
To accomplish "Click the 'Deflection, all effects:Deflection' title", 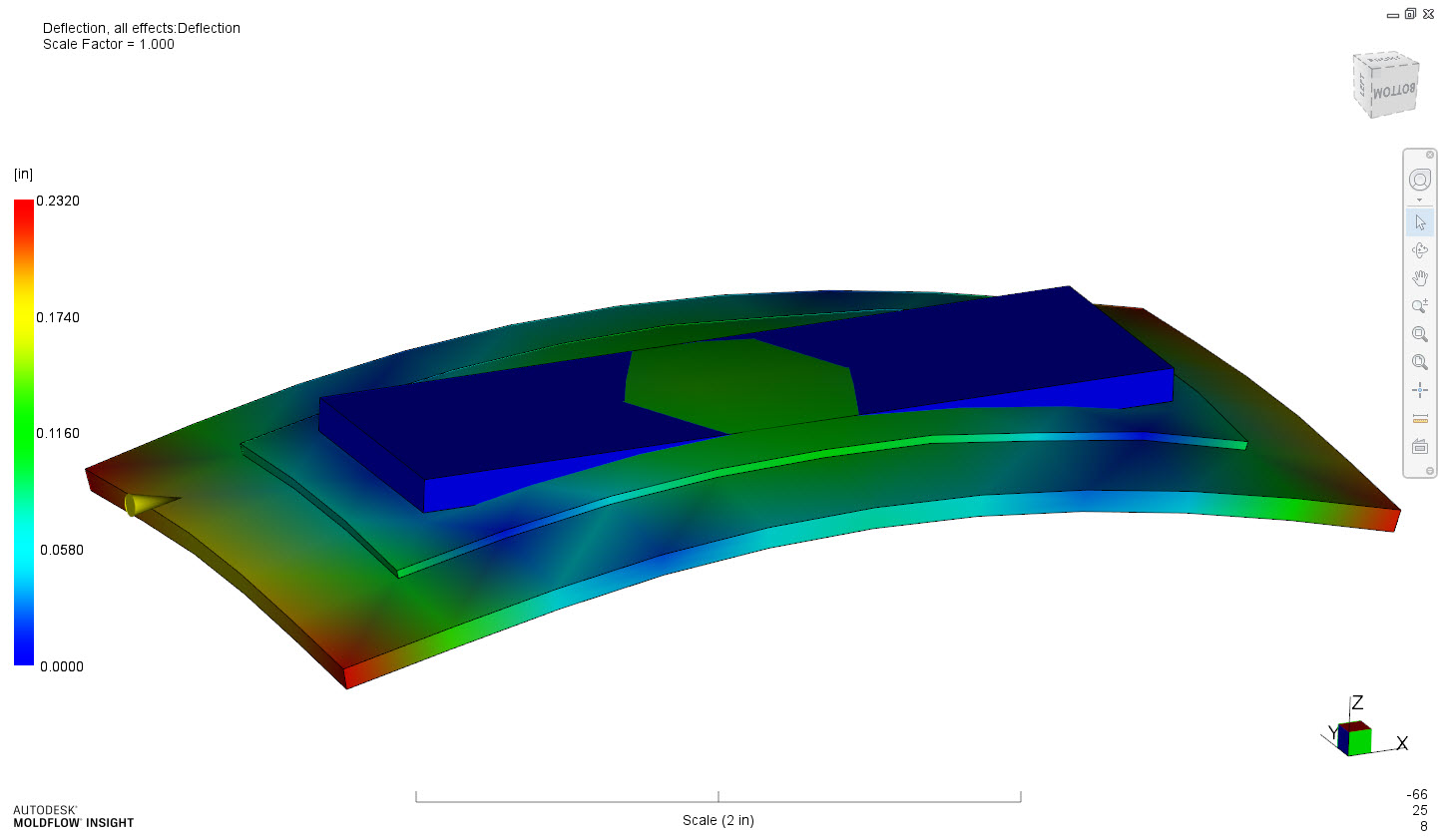I will (142, 28).
